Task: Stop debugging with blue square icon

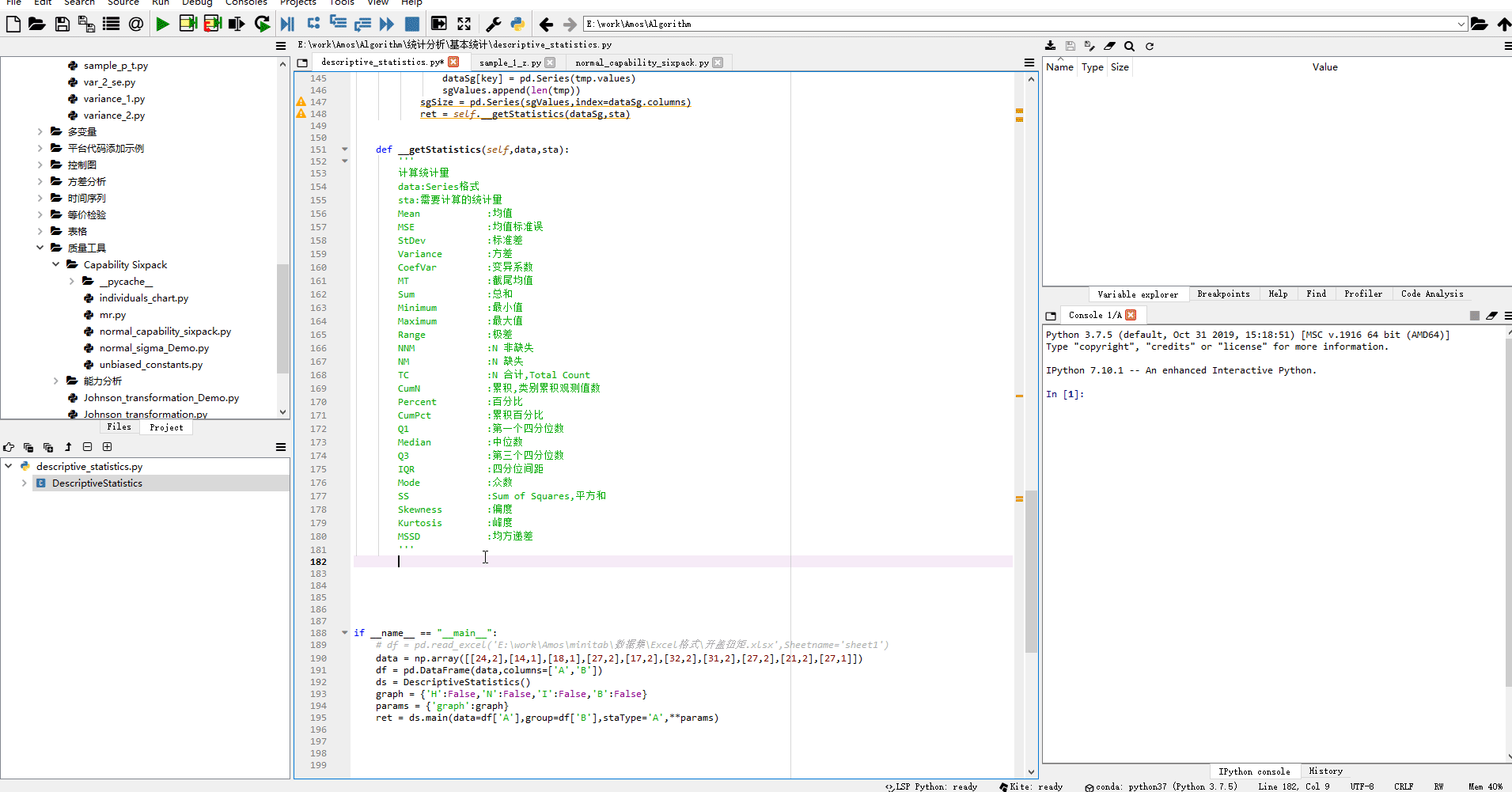Action: point(411,24)
